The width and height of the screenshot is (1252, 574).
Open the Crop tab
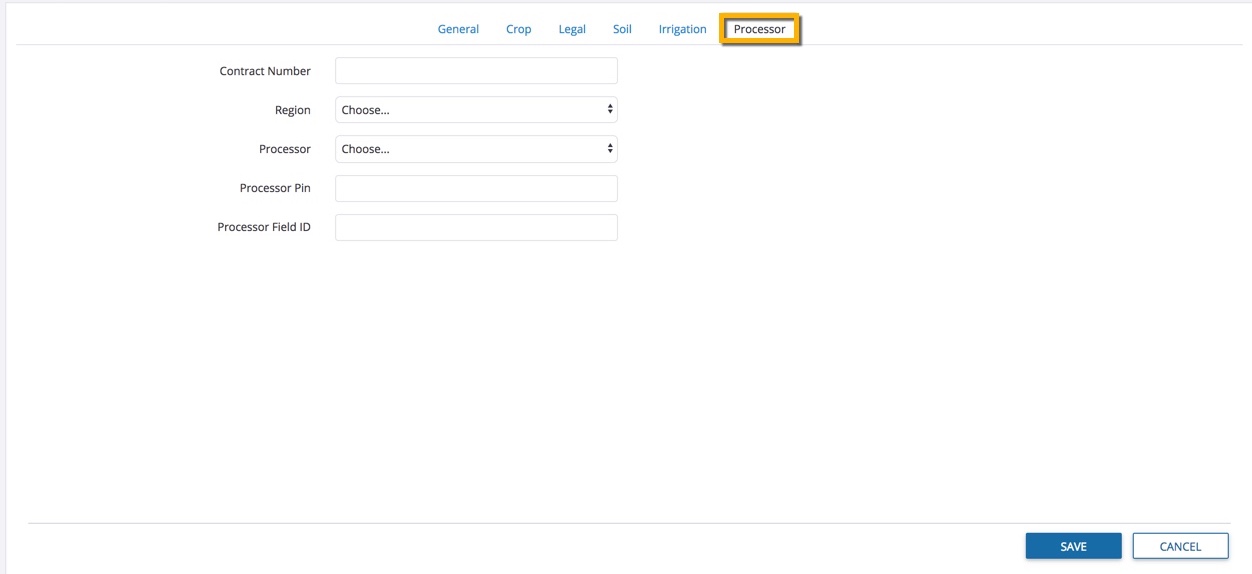(x=518, y=29)
